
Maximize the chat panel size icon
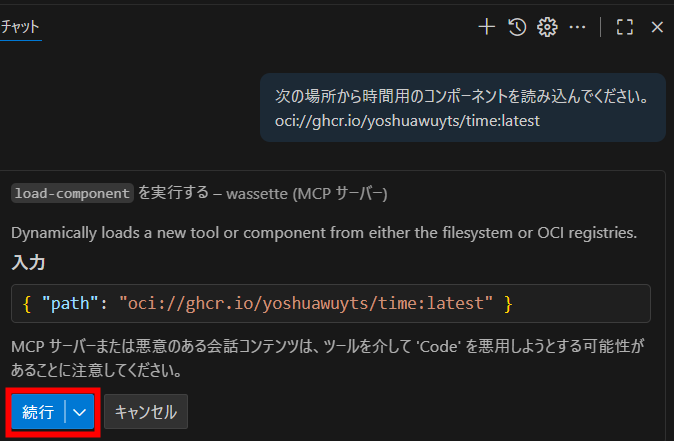(x=625, y=27)
